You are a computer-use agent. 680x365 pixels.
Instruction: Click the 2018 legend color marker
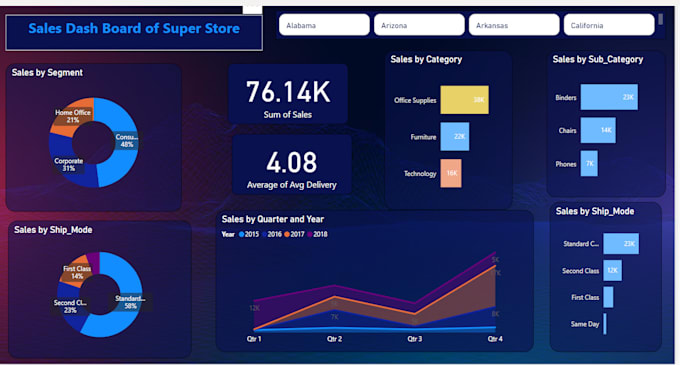(x=310, y=235)
